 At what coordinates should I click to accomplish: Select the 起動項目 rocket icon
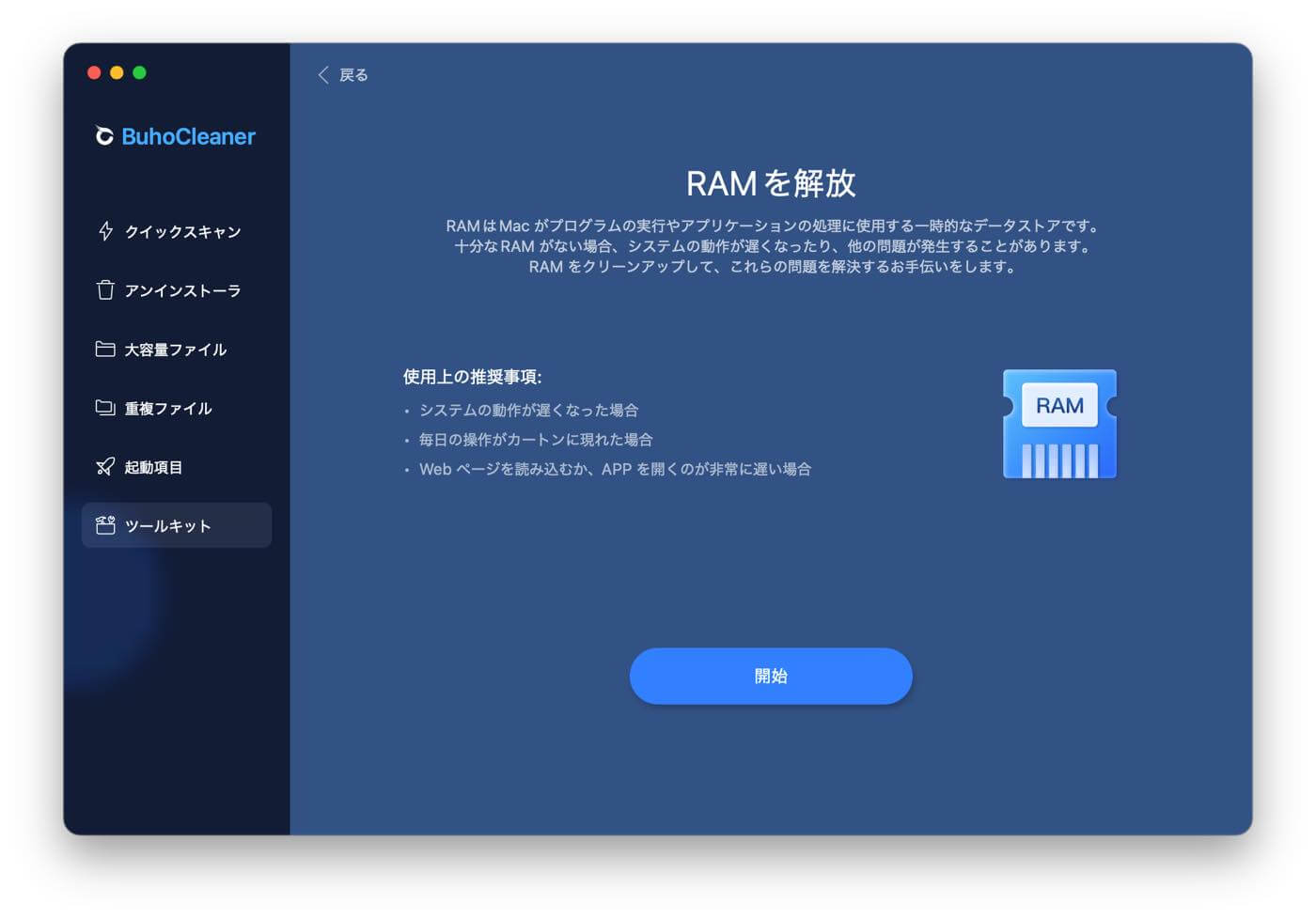104,466
